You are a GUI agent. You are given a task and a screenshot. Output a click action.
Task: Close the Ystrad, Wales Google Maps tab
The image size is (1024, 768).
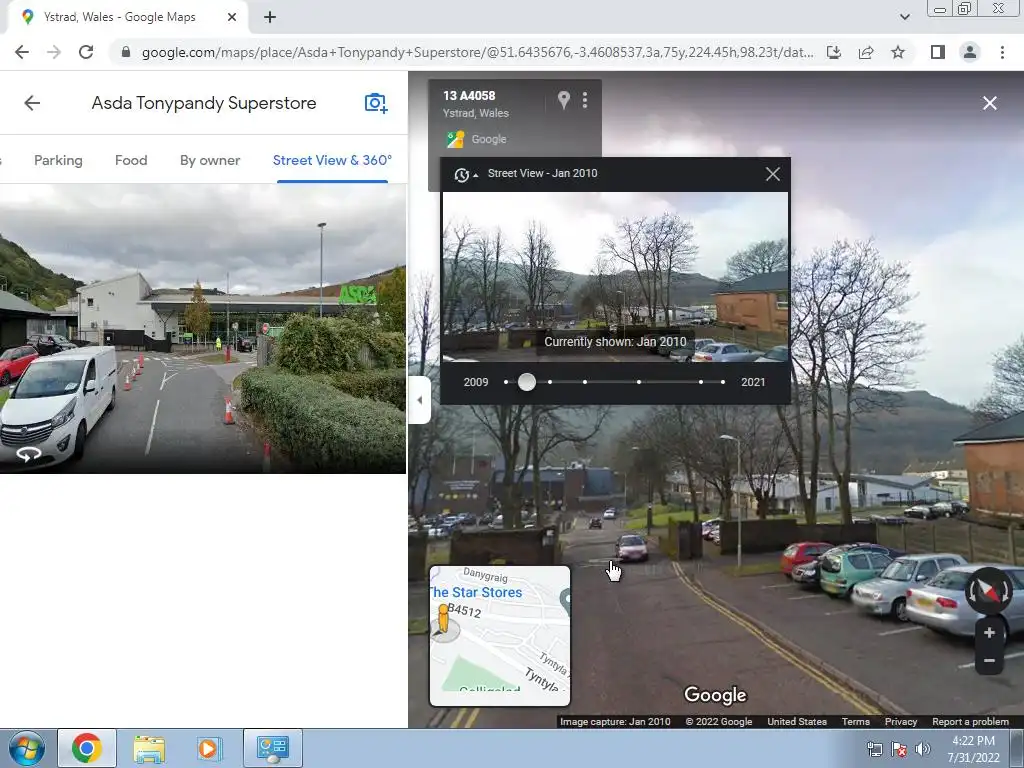232,18
